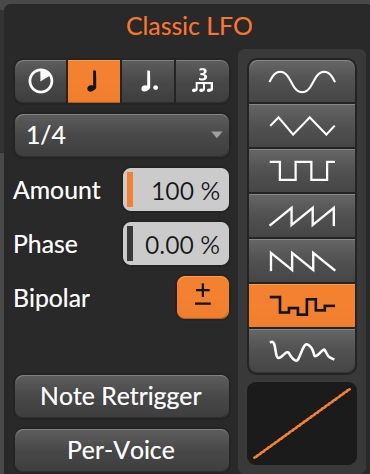The height and width of the screenshot is (474, 370).
Task: Toggle Per-Voice modulation mode
Action: (122, 450)
